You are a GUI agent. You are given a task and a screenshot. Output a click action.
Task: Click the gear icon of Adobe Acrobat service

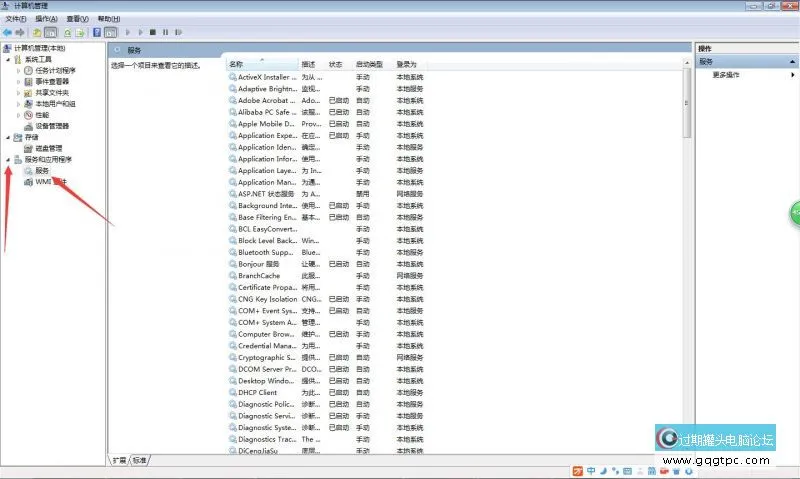[x=232, y=100]
